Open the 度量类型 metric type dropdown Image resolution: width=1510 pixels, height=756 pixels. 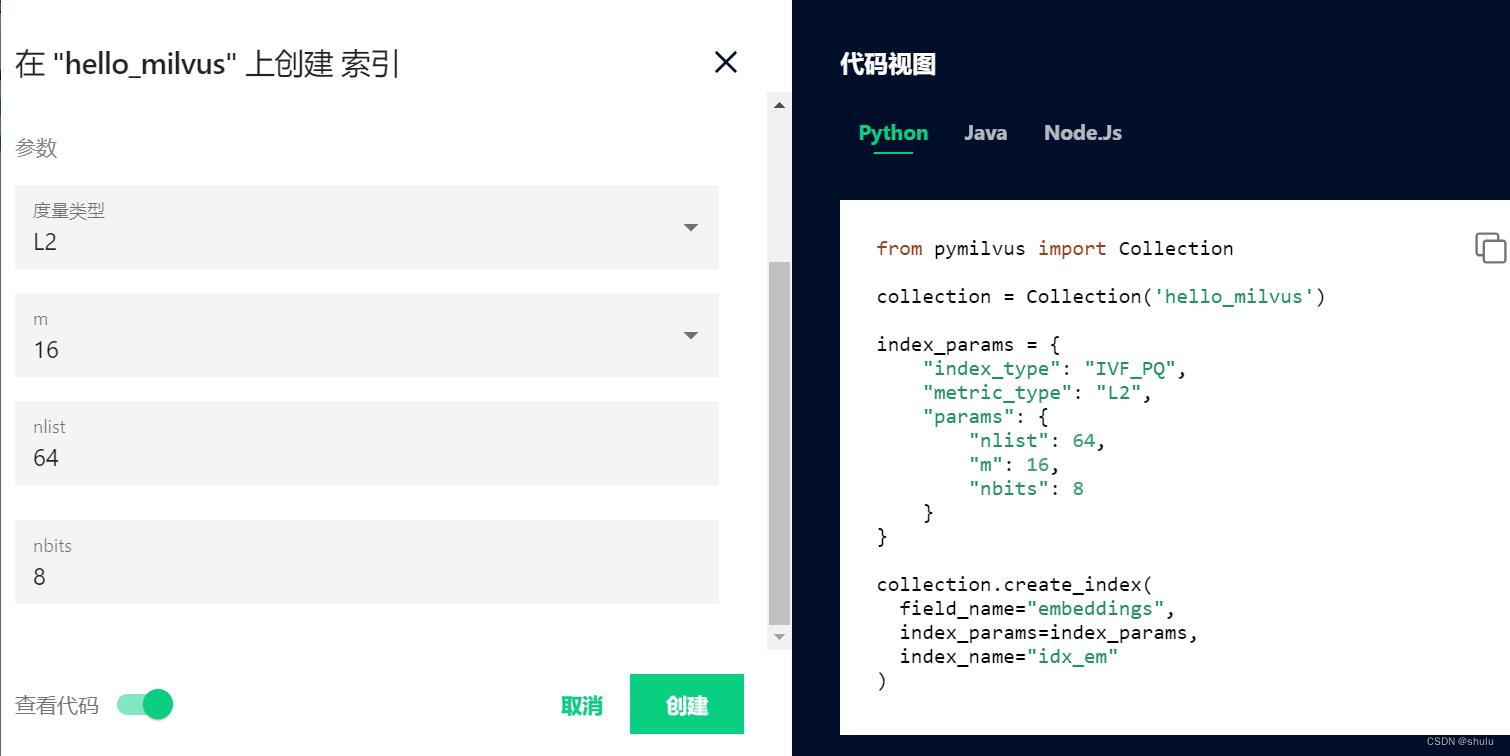coord(367,227)
